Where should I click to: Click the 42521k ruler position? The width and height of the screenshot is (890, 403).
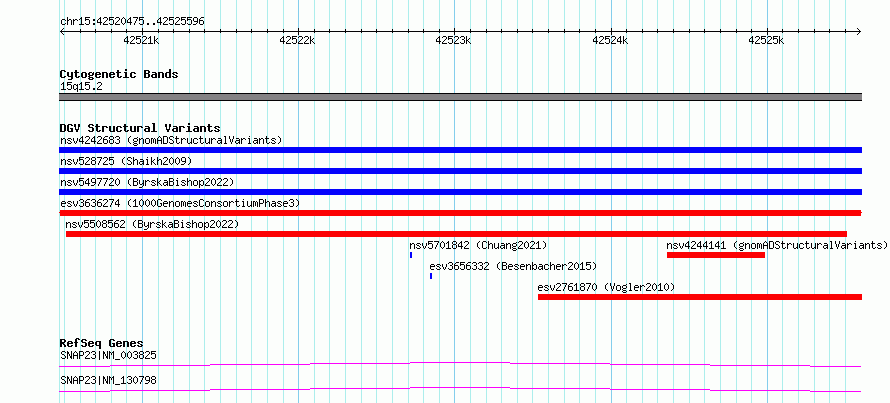[141, 40]
